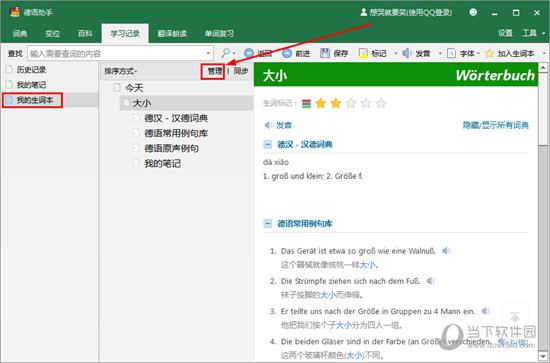Select 德汉 - 汉德词典 in the tree

pyautogui.click(x=176, y=118)
